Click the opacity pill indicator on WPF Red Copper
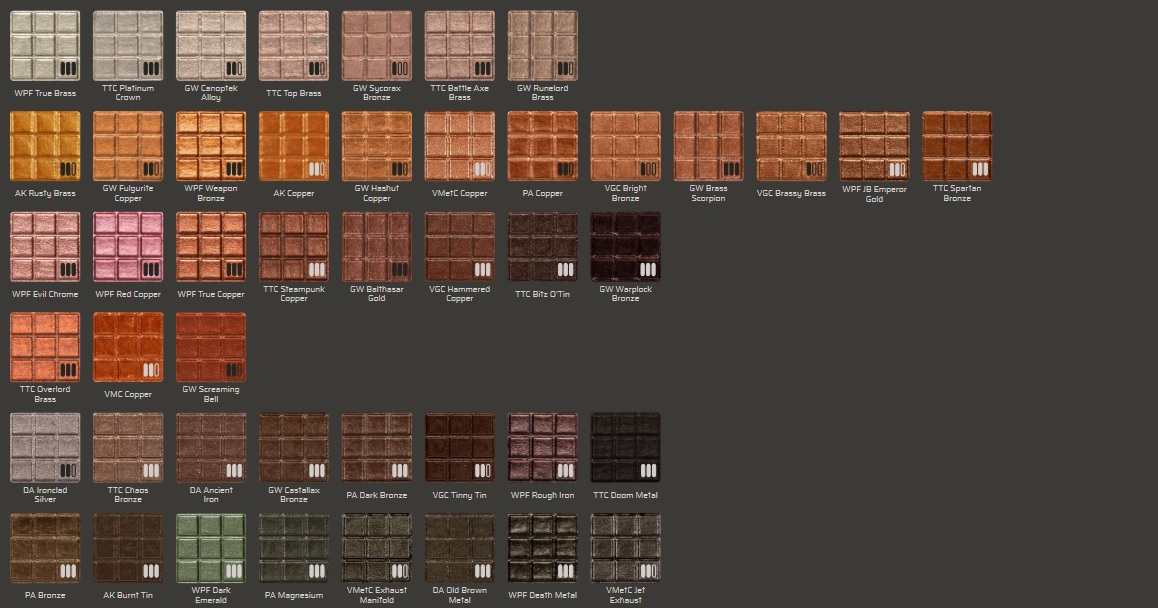Image resolution: width=1158 pixels, height=608 pixels. 151,270
